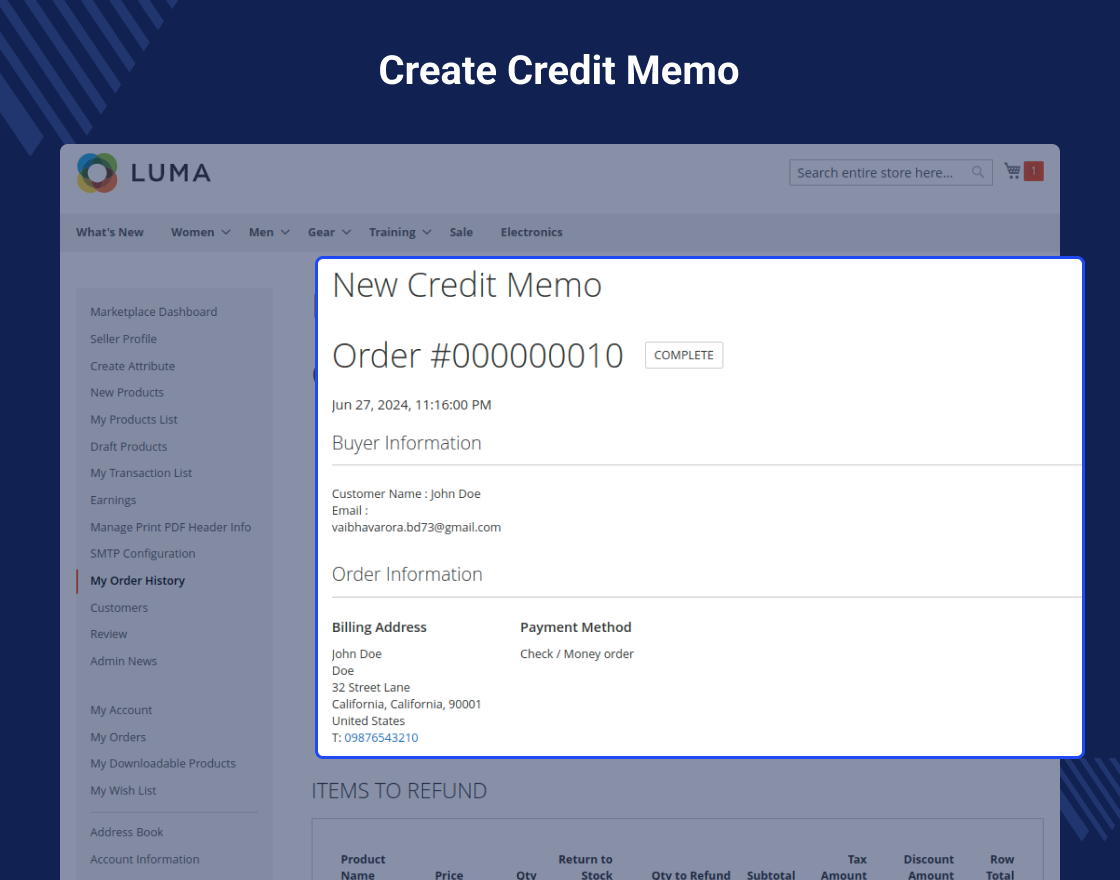Click the ITEMS TO REFUND heading
The height and width of the screenshot is (880, 1120).
(x=399, y=791)
